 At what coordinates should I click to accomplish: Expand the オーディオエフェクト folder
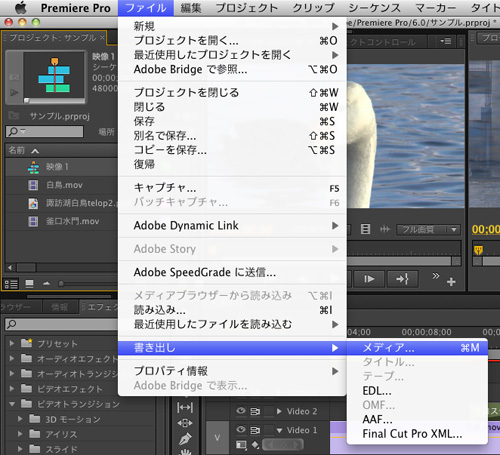[12, 359]
